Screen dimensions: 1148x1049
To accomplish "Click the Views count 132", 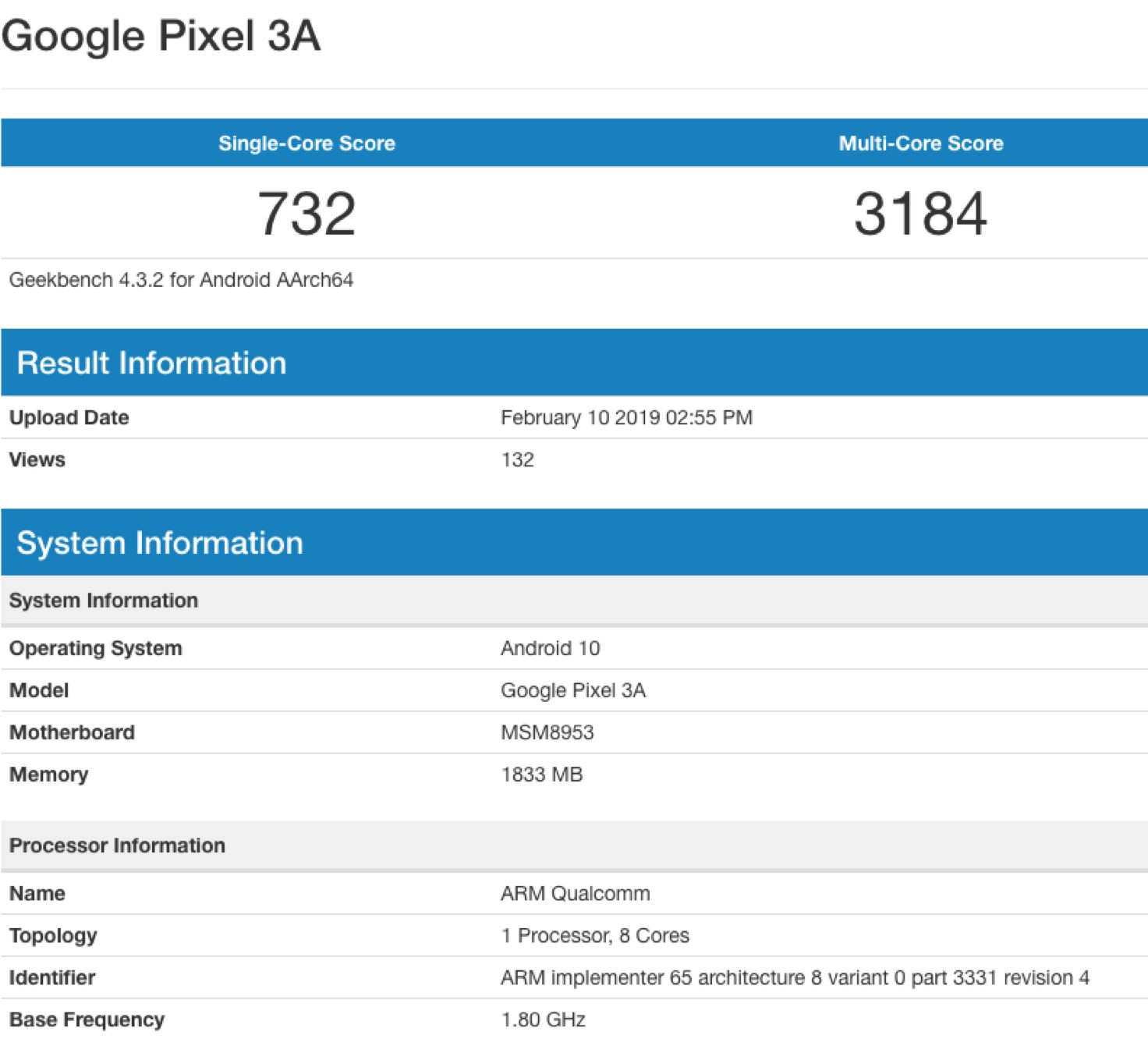I will click(517, 460).
